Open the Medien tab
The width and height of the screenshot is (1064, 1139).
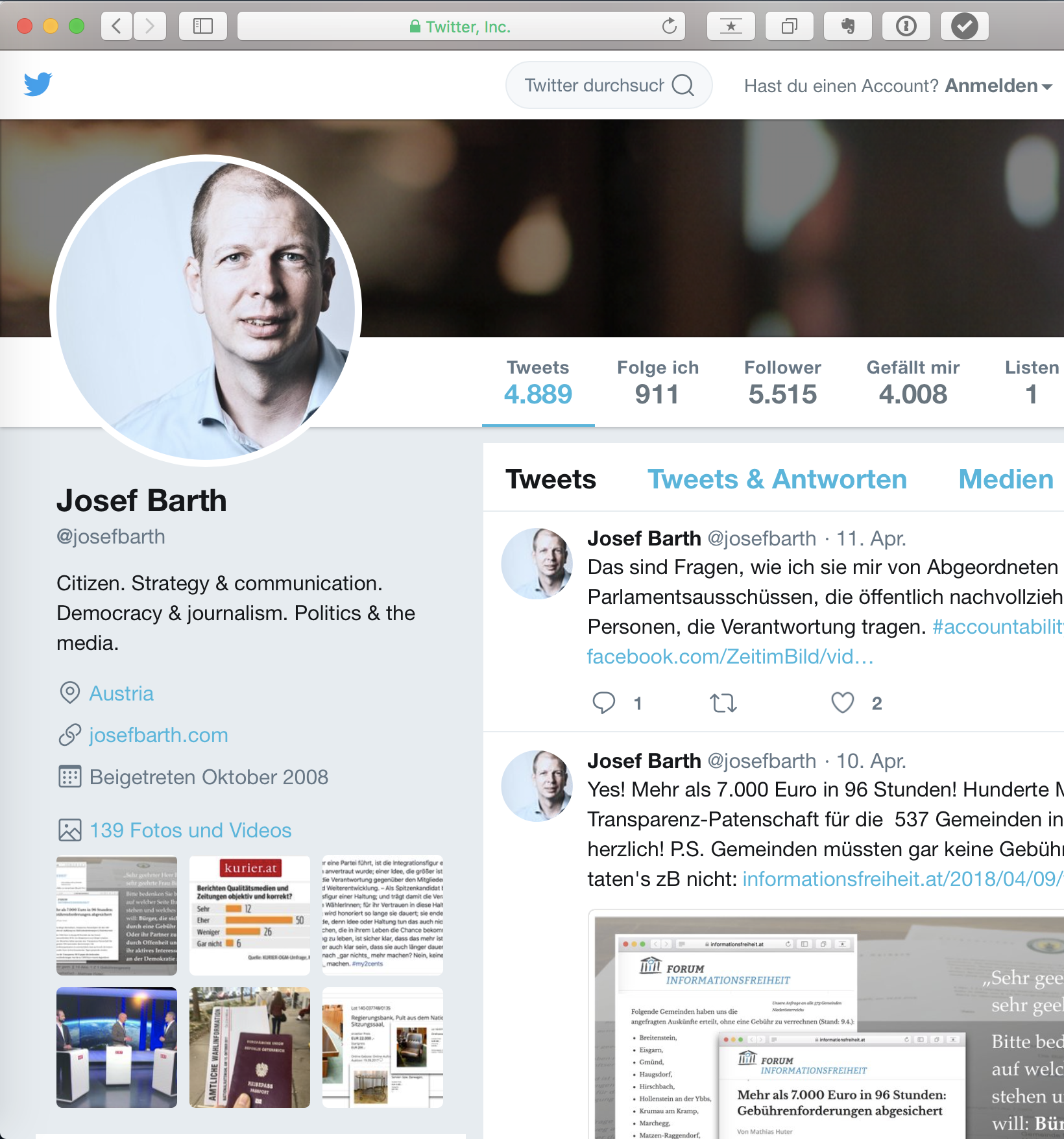point(1006,479)
